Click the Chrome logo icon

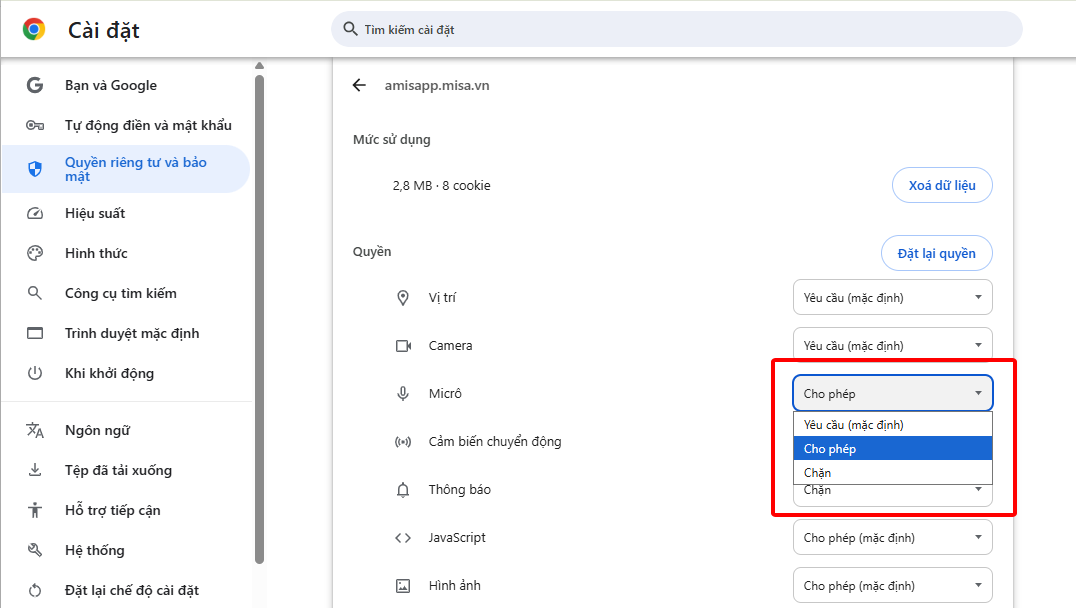[34, 30]
